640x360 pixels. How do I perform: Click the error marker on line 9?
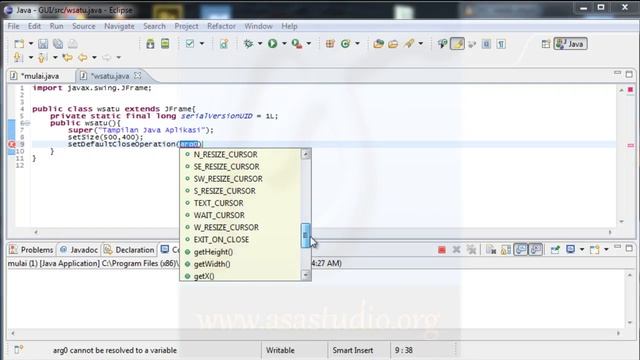11,144
